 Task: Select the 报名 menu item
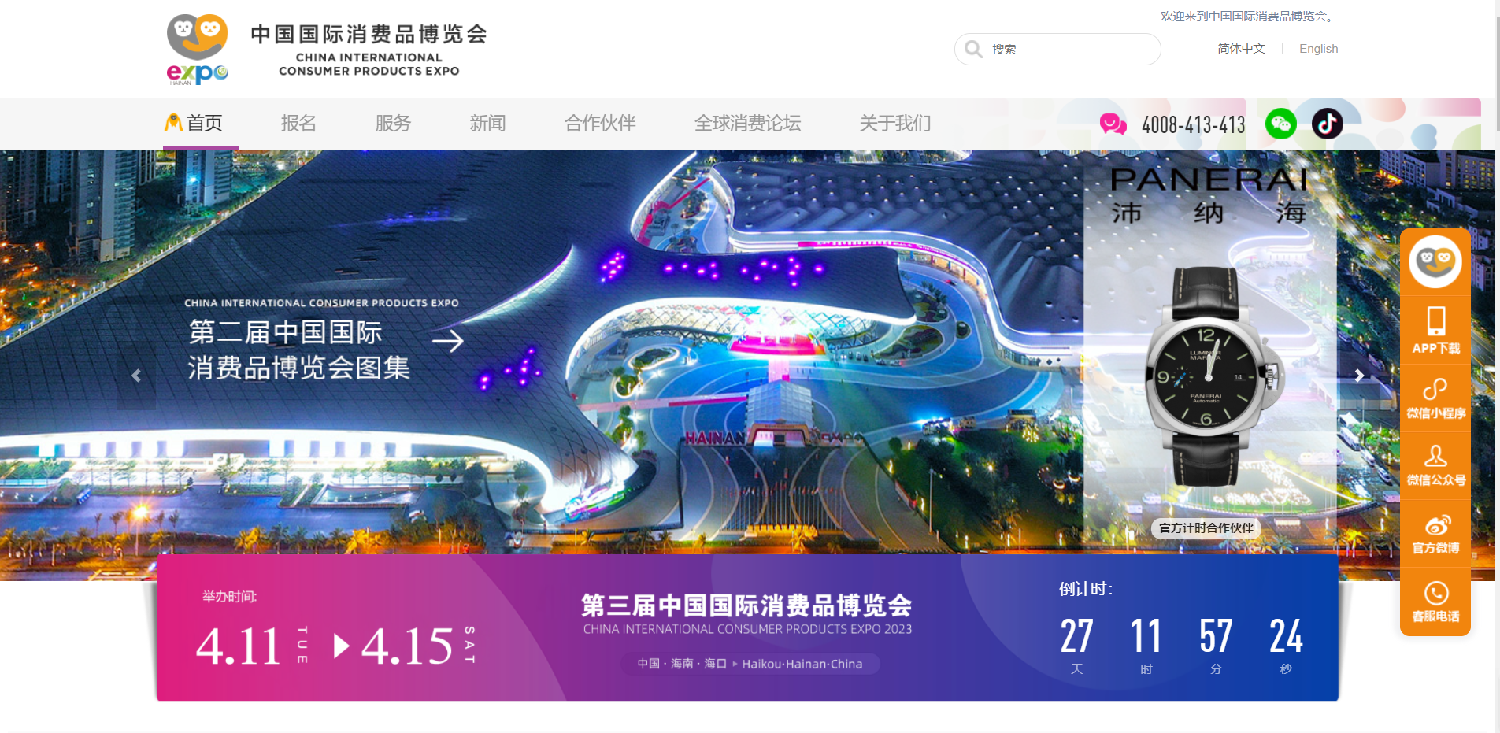[299, 123]
